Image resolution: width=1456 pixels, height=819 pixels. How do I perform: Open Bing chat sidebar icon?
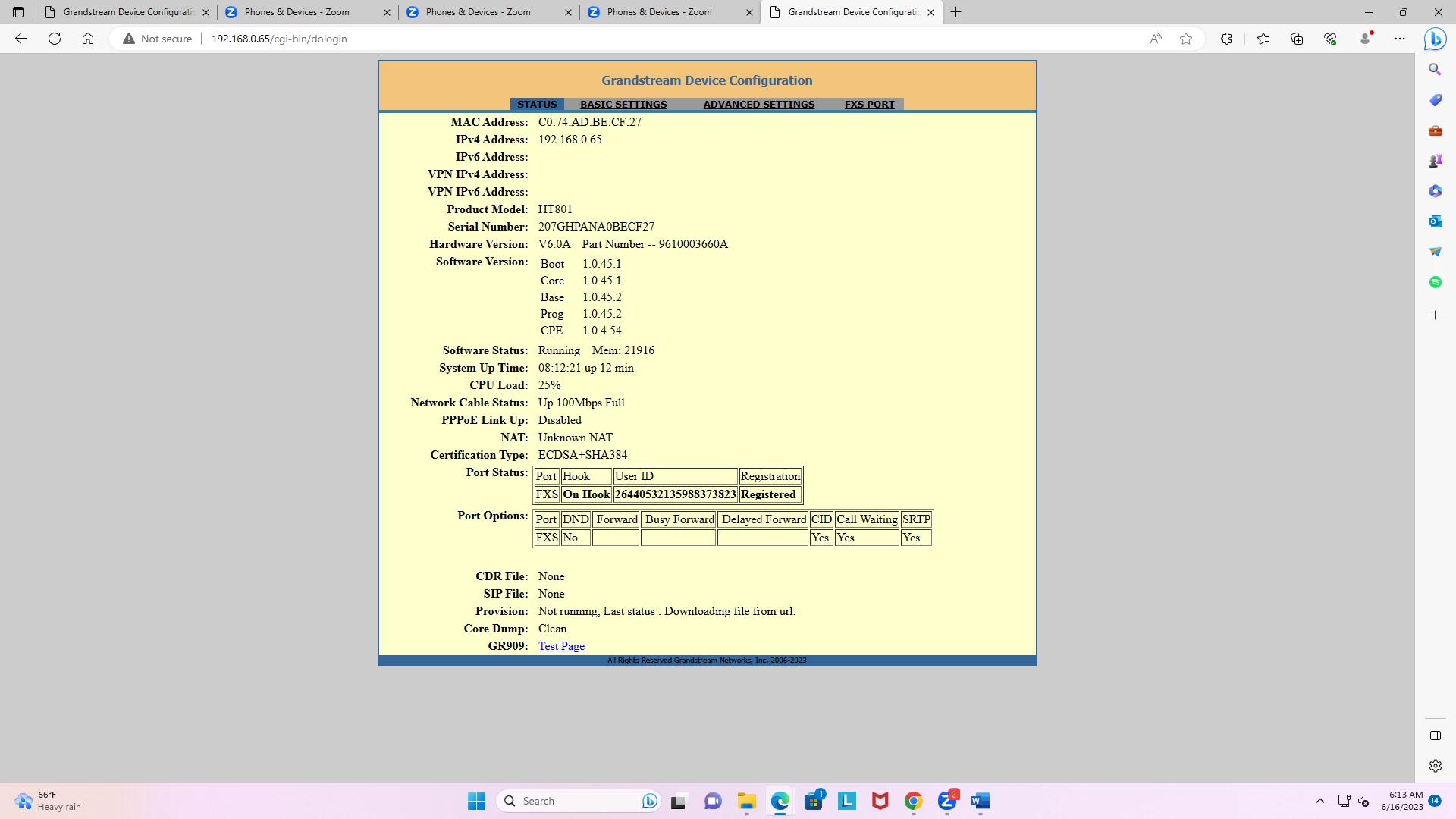tap(1435, 39)
